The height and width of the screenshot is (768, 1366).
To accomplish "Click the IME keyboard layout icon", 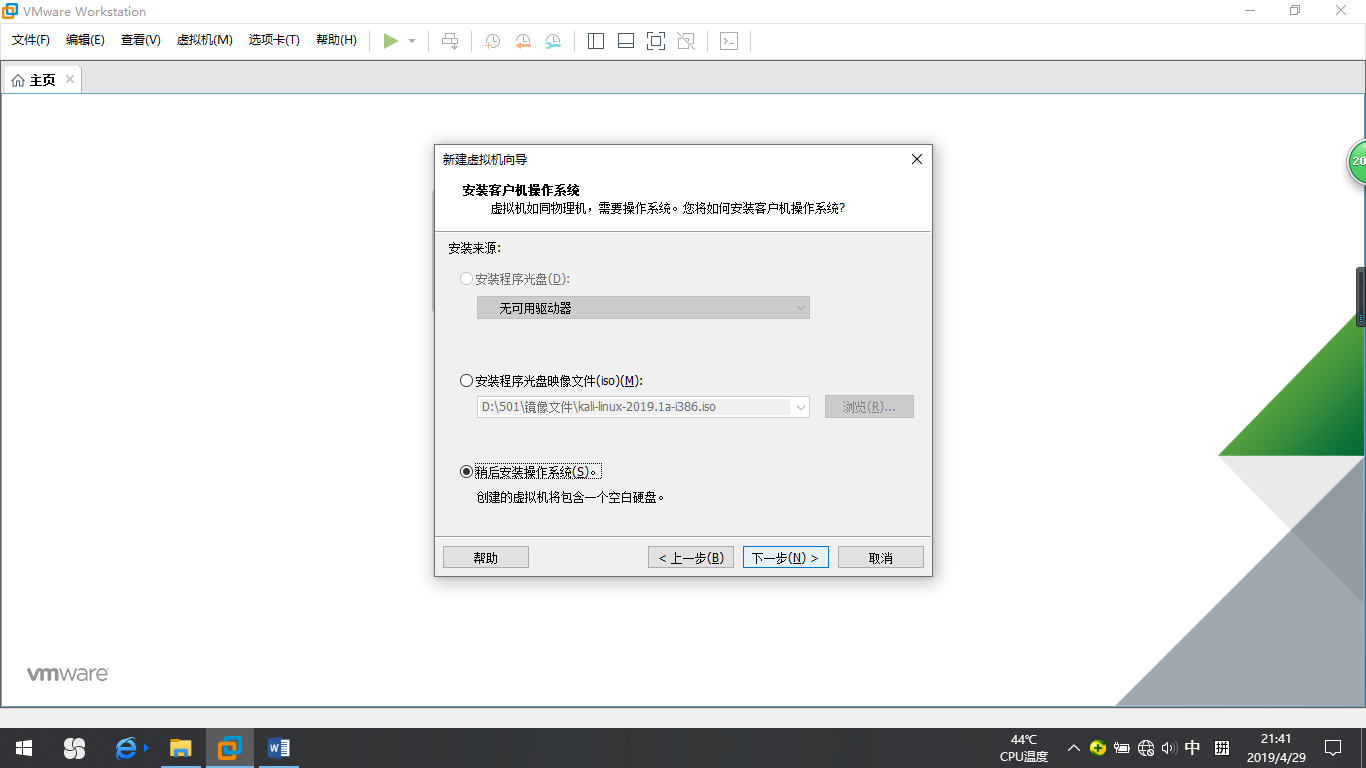I will click(x=1222, y=748).
